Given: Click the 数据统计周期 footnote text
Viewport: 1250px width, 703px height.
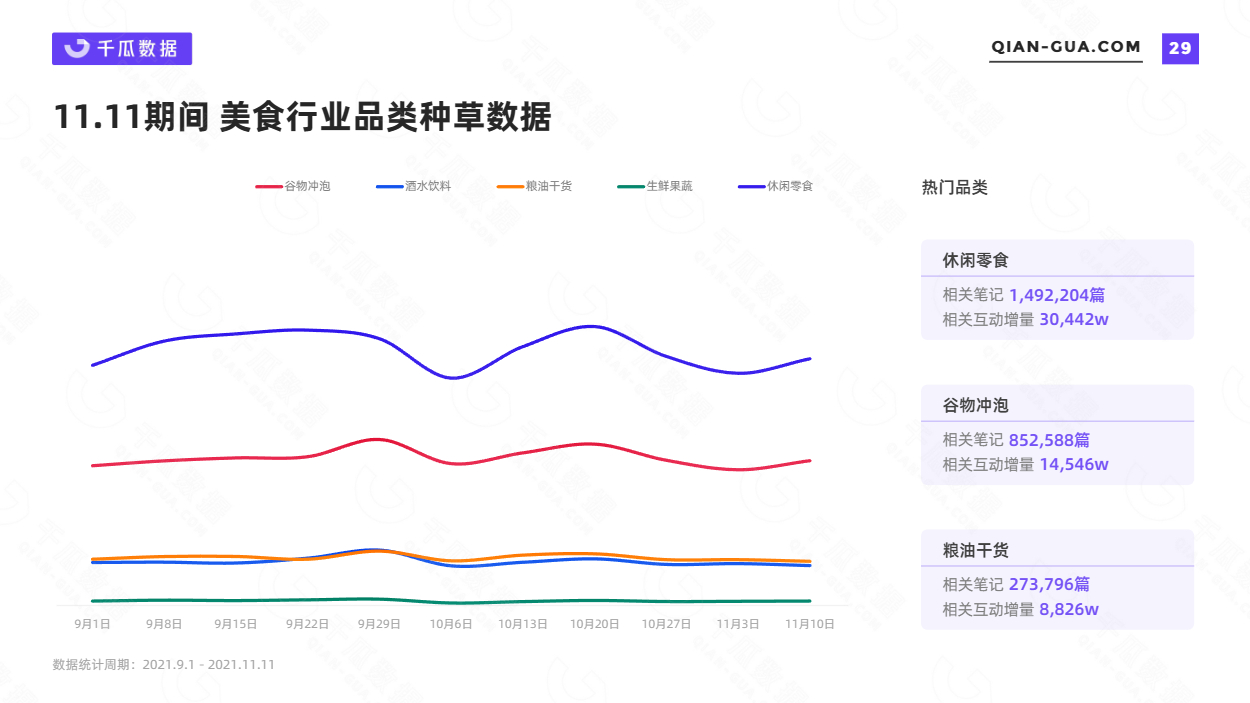Looking at the screenshot, I should 164,664.
